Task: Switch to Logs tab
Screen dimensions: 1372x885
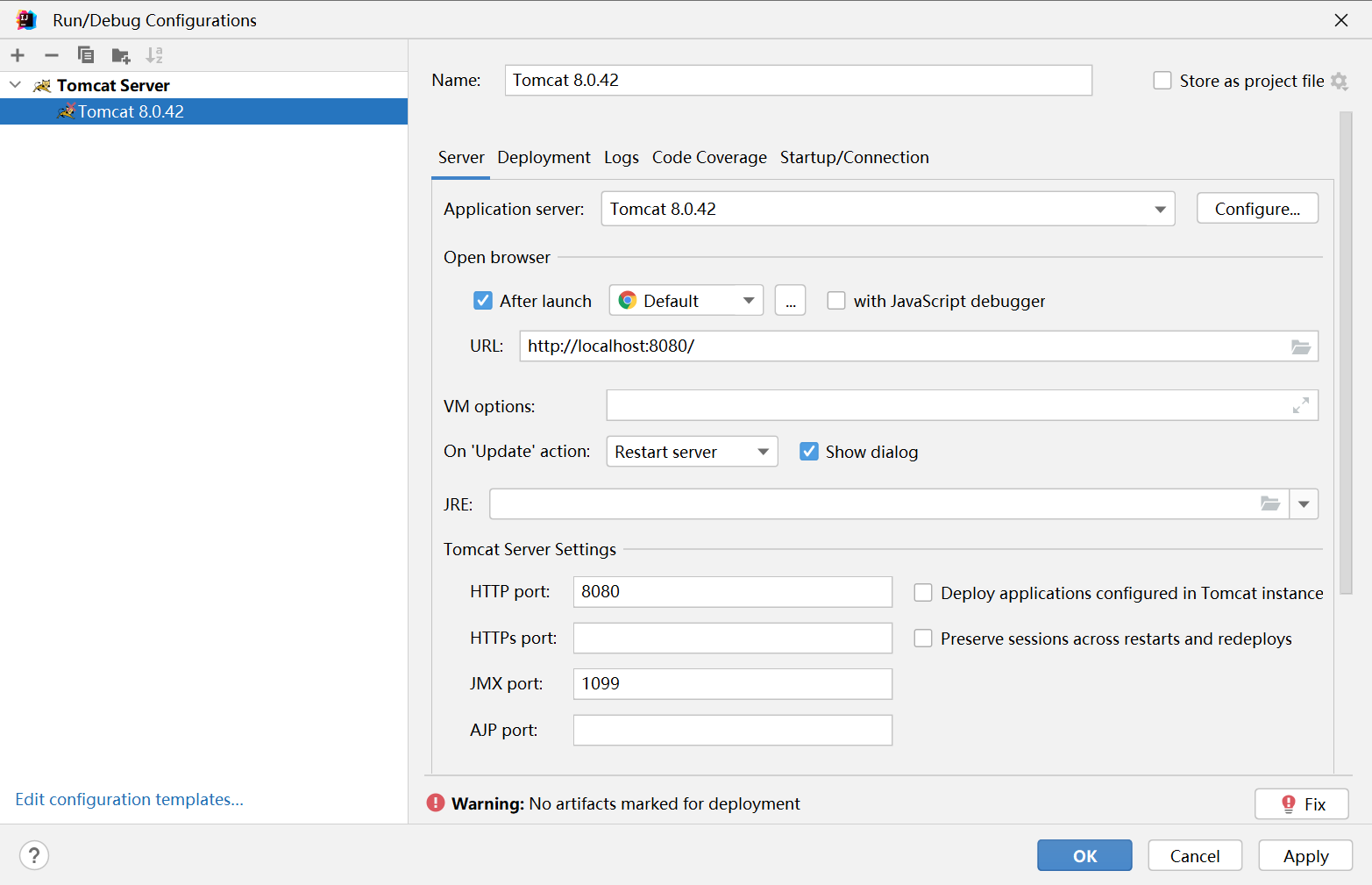Action: 622,158
